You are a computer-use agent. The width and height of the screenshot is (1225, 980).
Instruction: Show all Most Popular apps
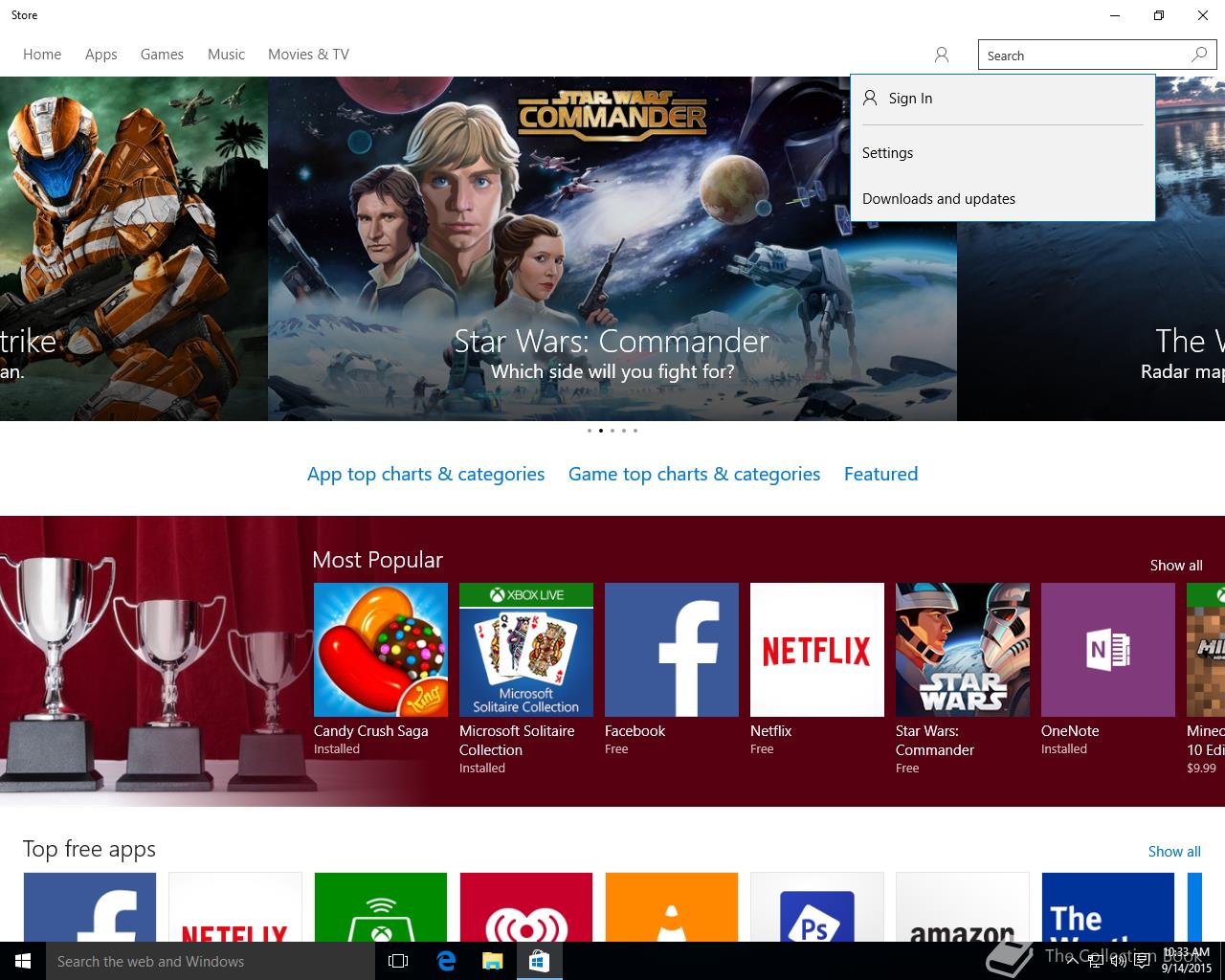tap(1176, 566)
